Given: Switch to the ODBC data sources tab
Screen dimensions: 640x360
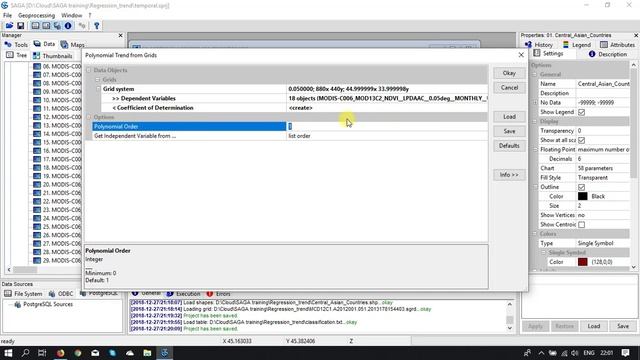Looking at the screenshot, I should [61, 293].
